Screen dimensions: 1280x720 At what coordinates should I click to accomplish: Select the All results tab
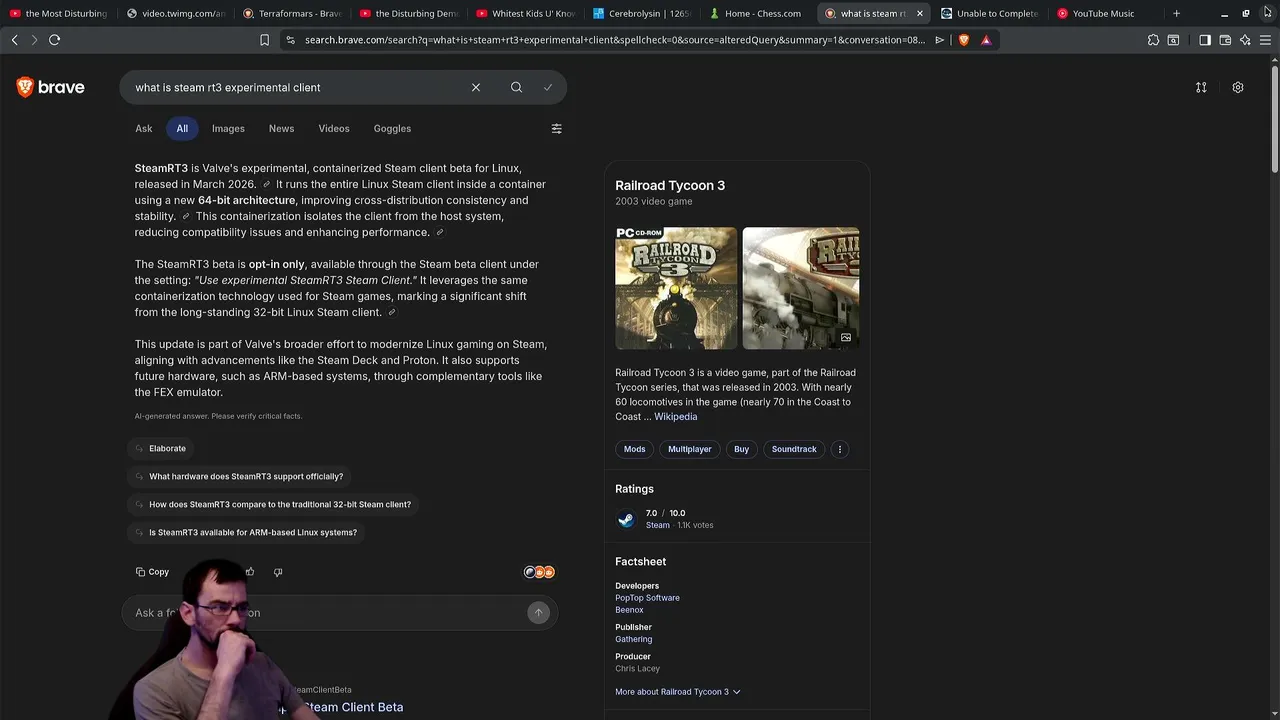[x=182, y=128]
